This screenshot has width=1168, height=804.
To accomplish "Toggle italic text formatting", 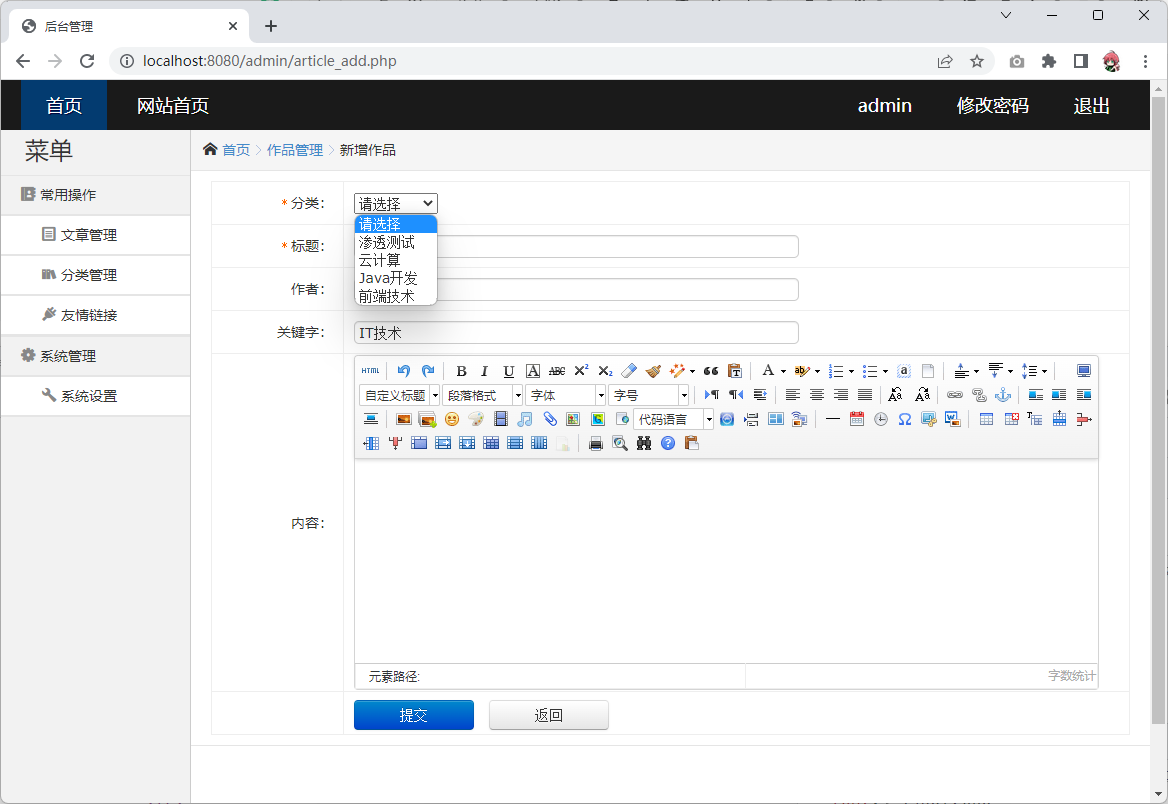I will (485, 371).
